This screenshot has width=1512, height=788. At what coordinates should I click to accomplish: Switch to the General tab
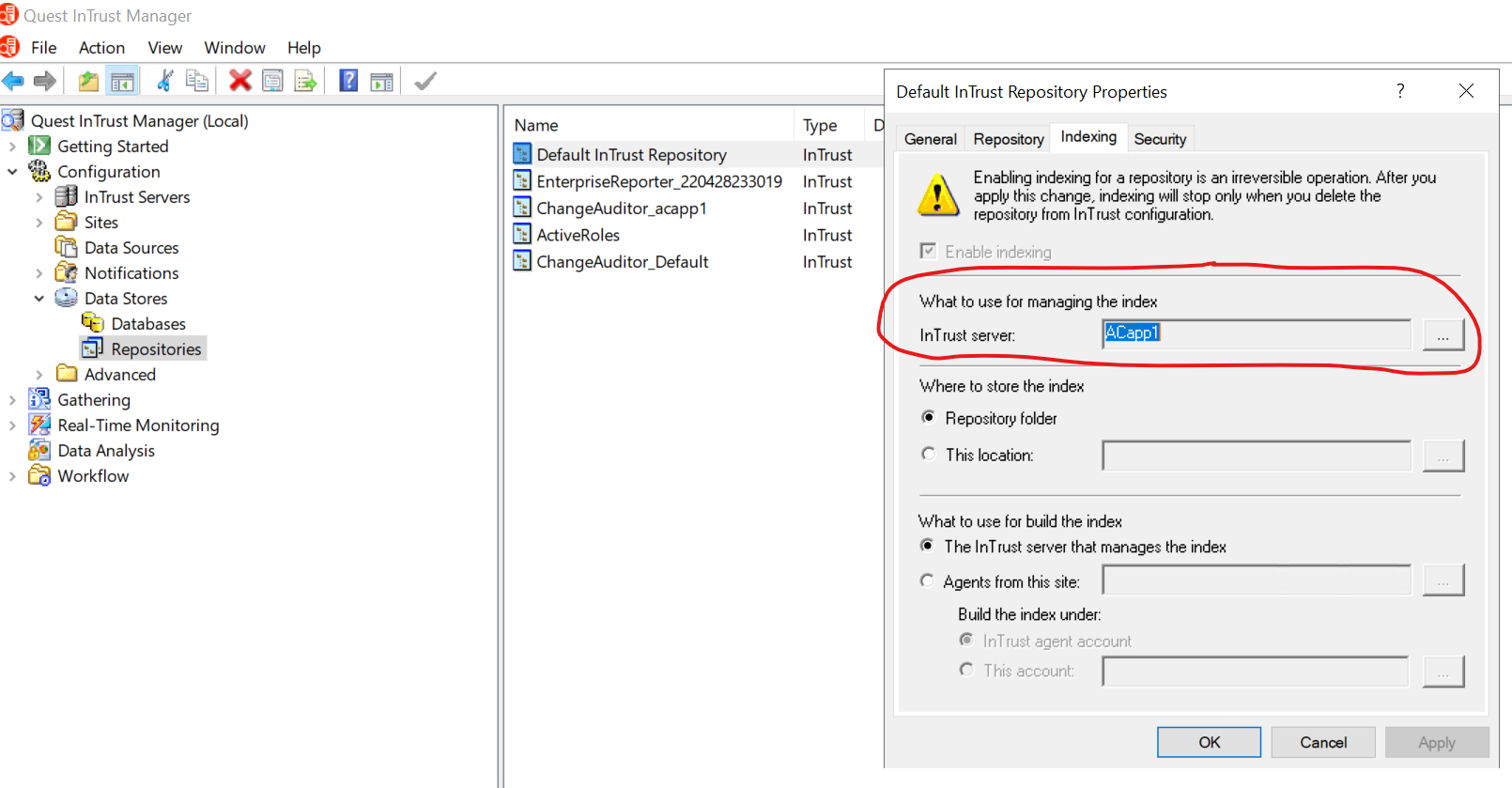click(930, 139)
